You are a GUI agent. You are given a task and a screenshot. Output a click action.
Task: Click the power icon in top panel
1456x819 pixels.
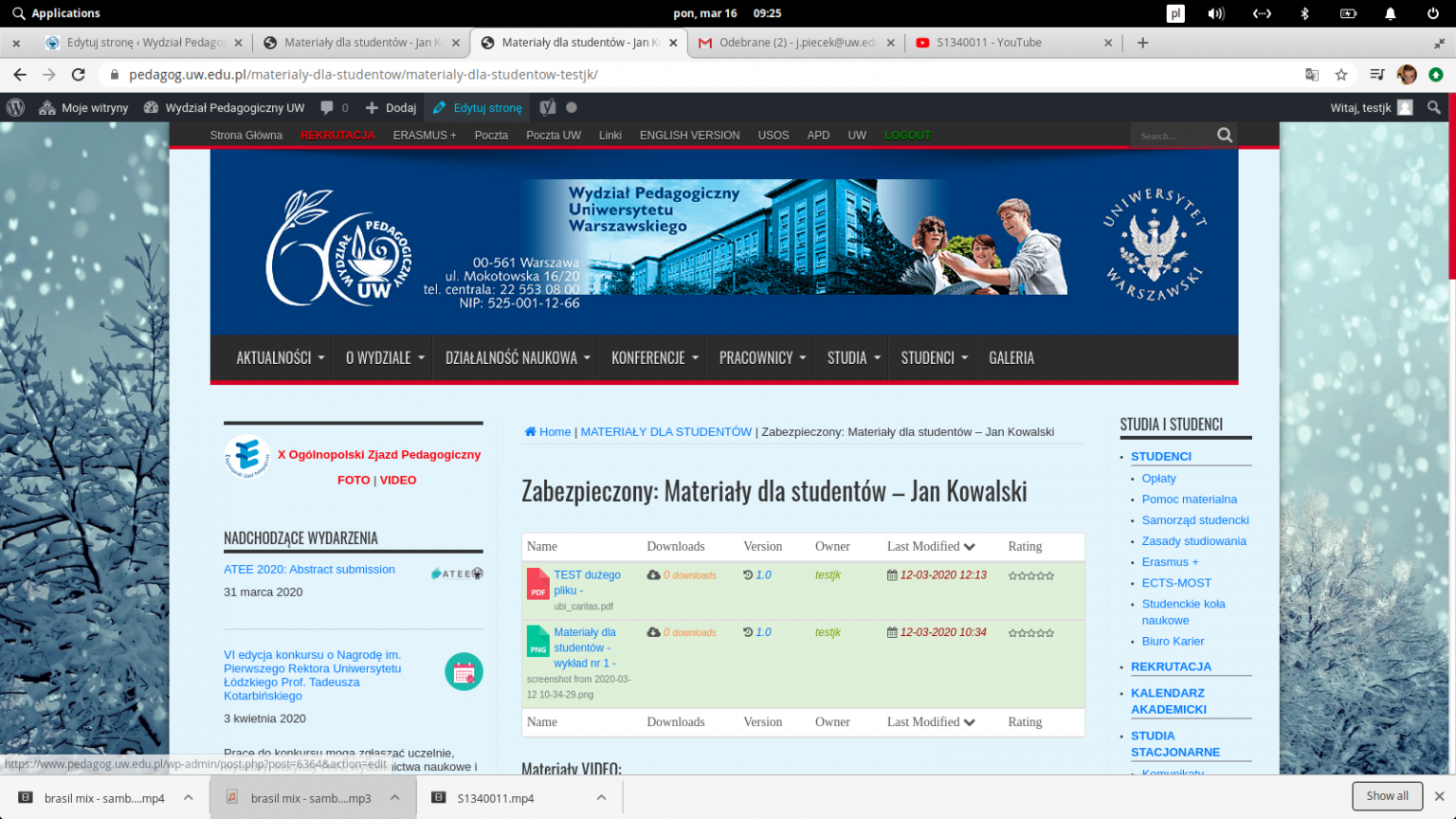click(1432, 13)
